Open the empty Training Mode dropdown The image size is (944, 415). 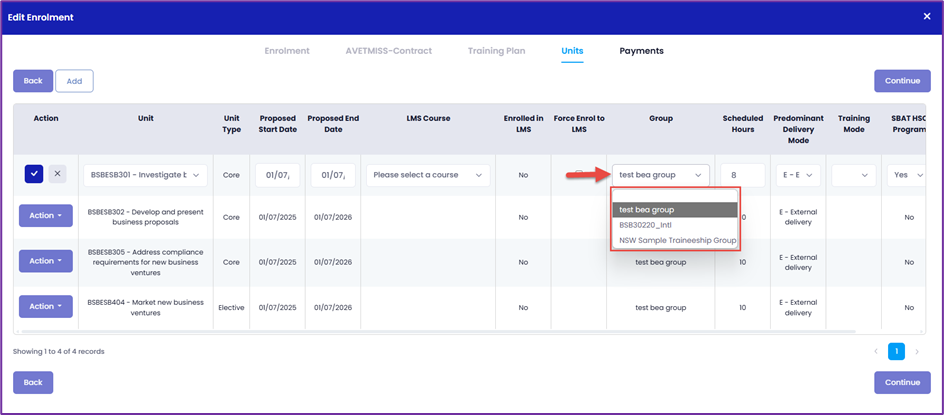[x=854, y=175]
